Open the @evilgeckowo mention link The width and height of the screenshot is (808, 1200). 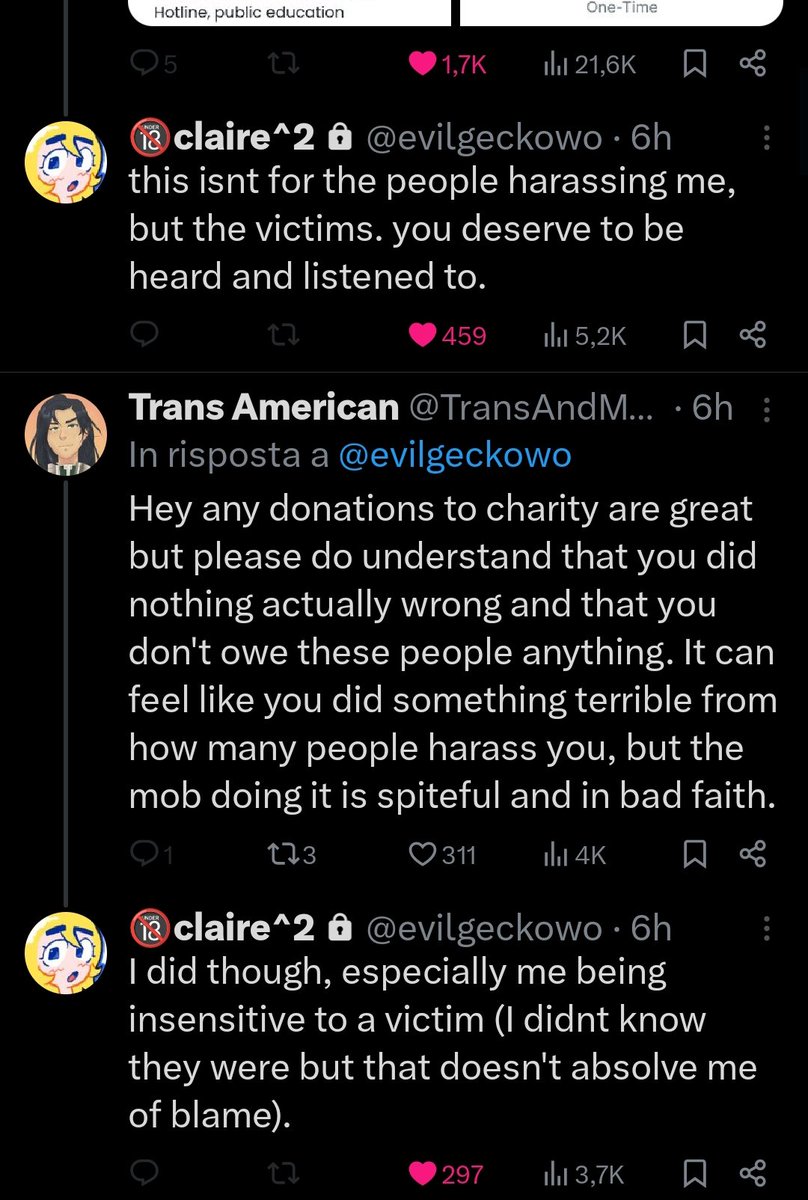click(x=455, y=455)
